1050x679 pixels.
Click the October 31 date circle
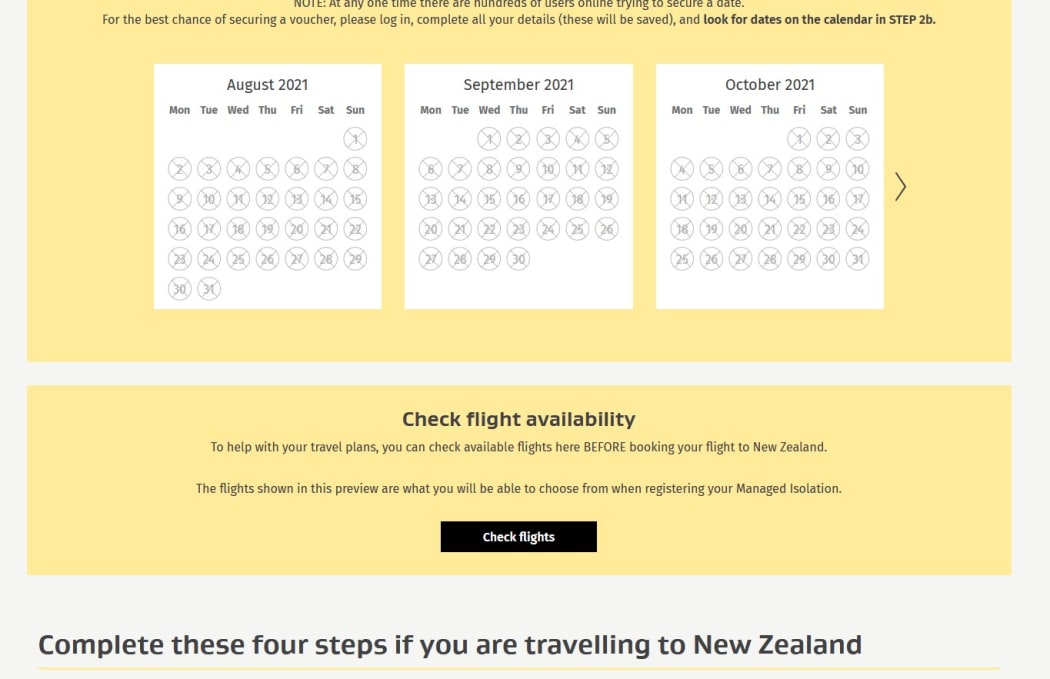tap(857, 259)
